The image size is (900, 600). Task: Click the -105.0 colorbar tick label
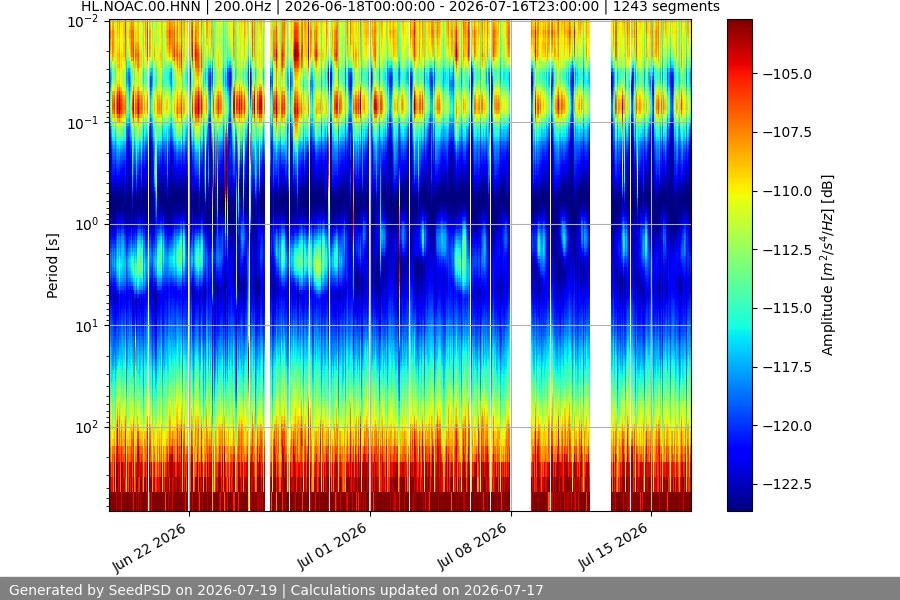788,74
